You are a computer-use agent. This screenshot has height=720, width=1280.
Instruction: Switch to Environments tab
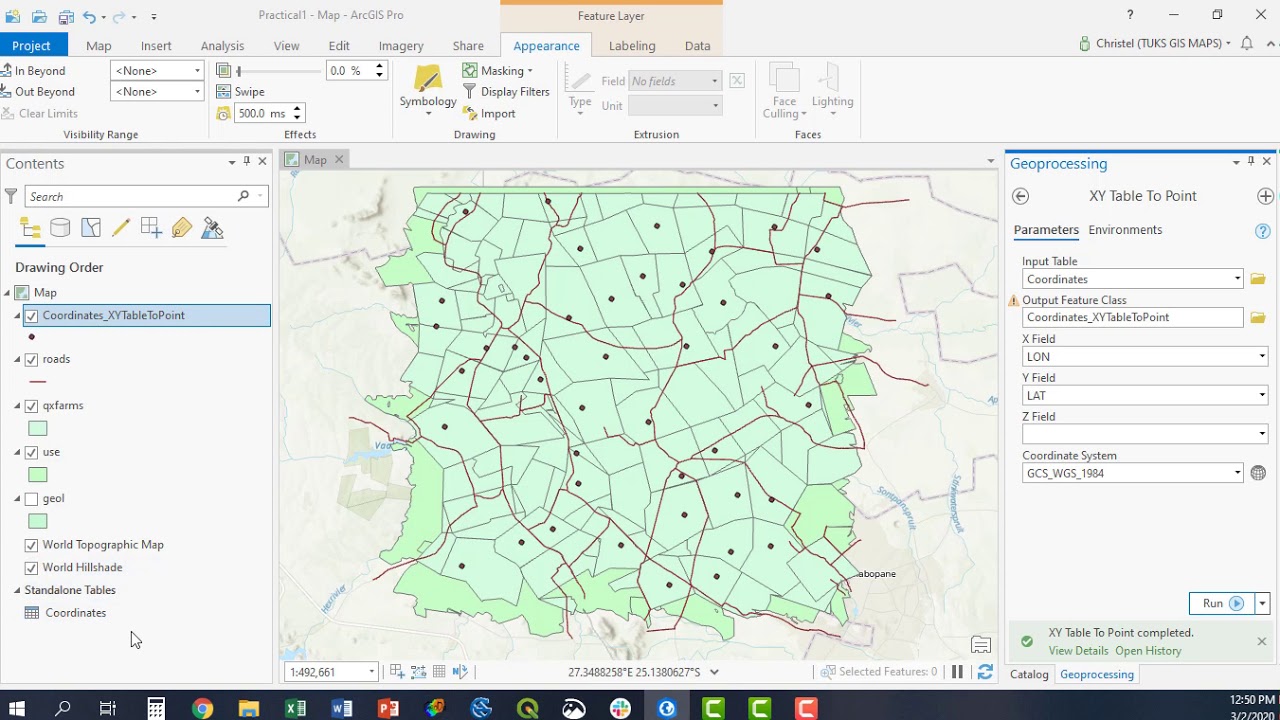1125,230
